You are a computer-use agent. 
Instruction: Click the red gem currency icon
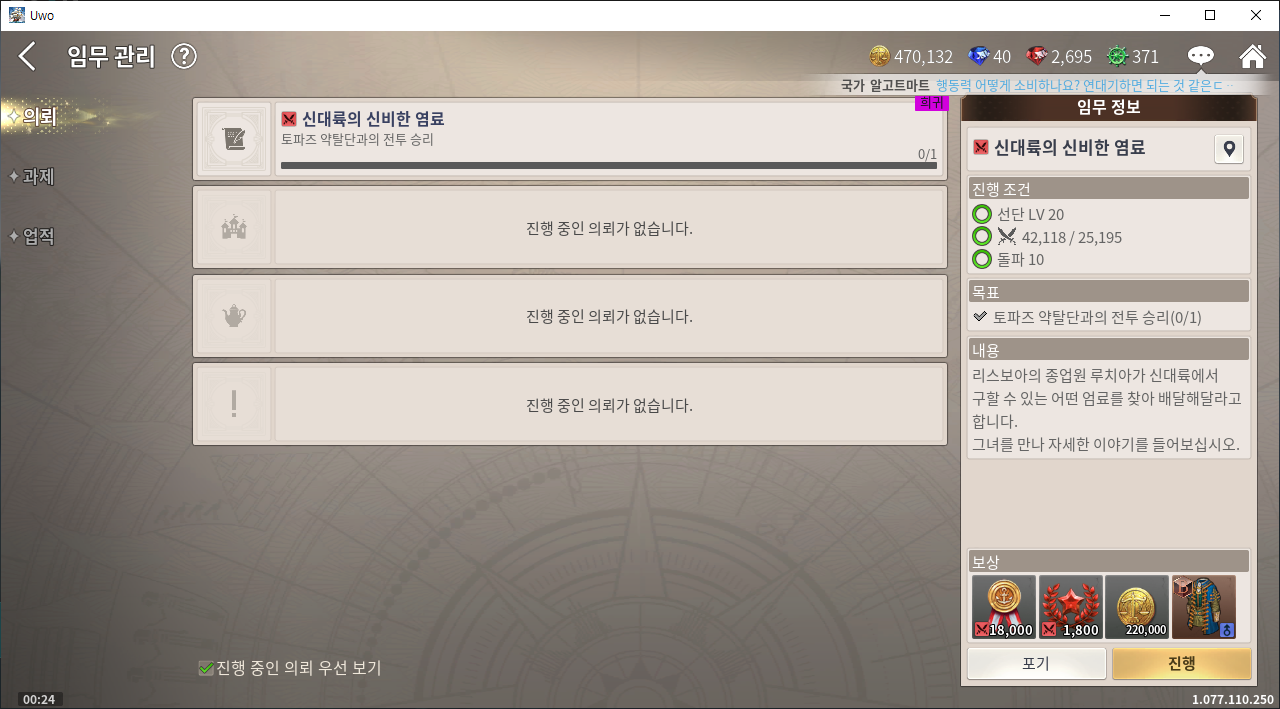(1037, 56)
